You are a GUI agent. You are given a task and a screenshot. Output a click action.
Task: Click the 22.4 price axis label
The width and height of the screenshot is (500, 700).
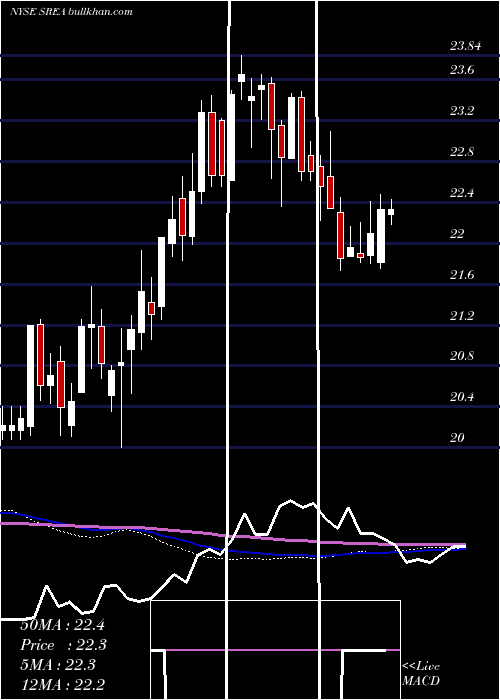coord(462,193)
